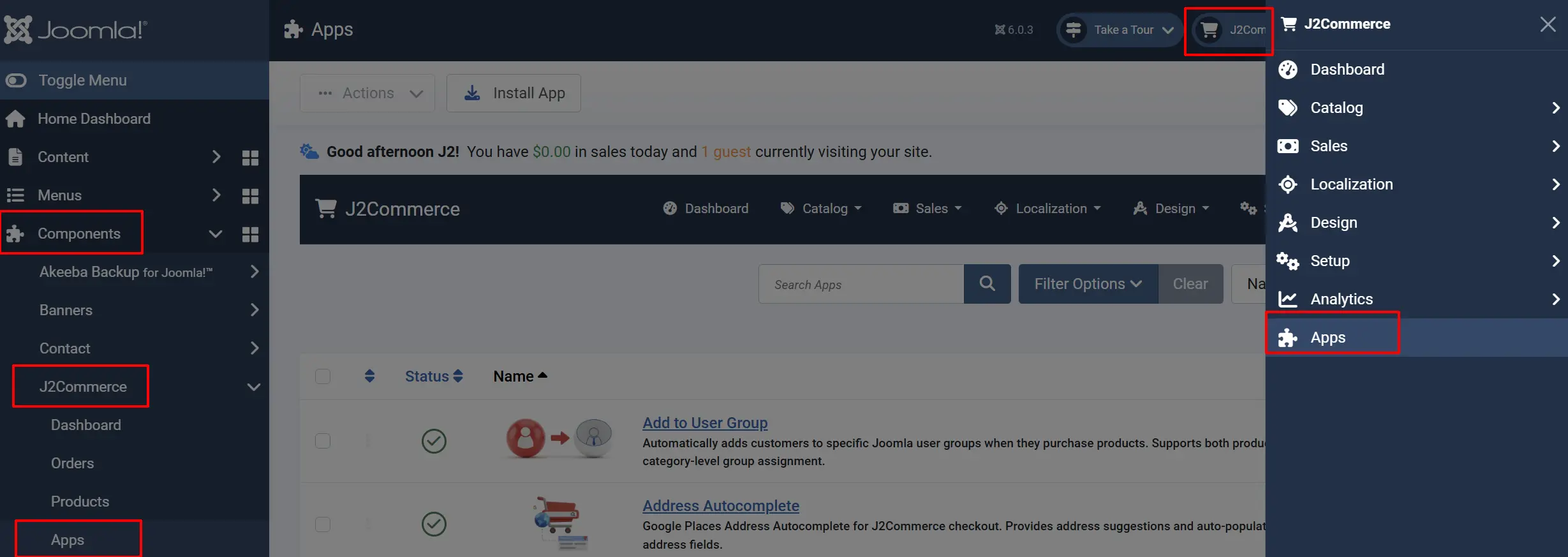Screen dimensions: 1568x557
Task: Open the Take a Tour dropdown
Action: [1119, 30]
